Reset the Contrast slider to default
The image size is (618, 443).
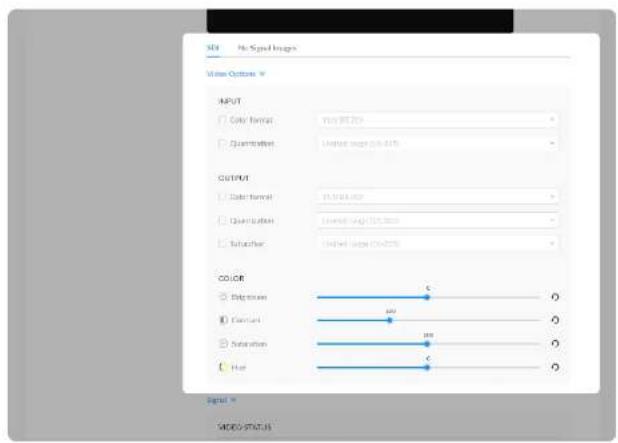click(555, 320)
